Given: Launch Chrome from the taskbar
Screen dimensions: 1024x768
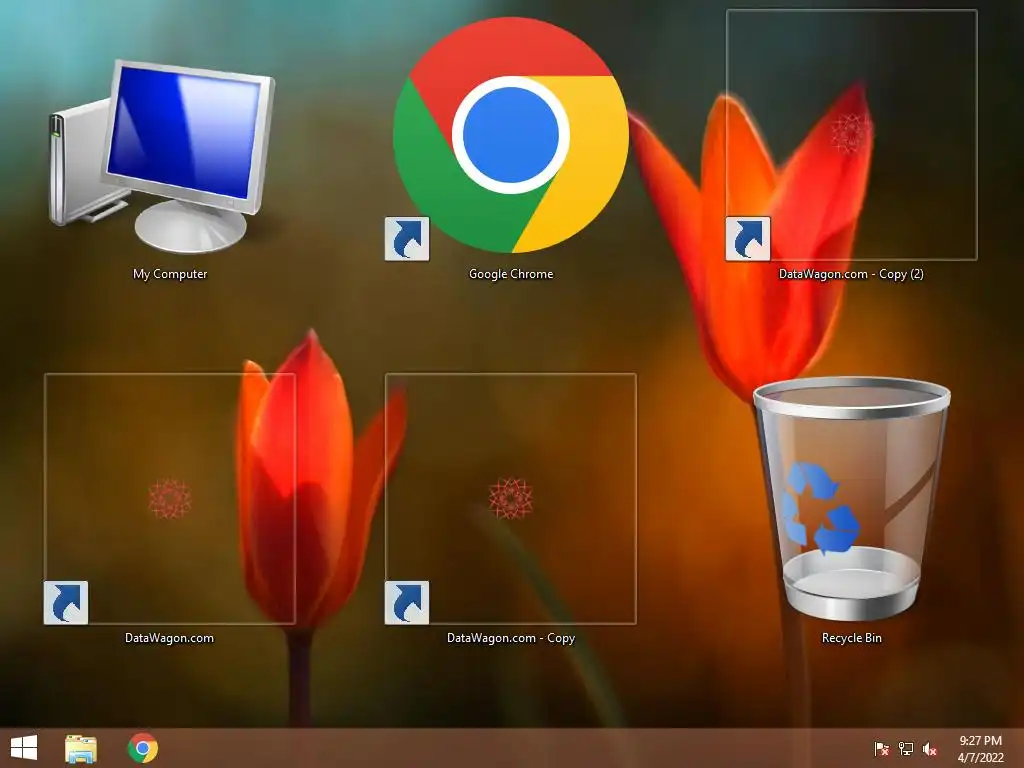Looking at the screenshot, I should [x=142, y=748].
